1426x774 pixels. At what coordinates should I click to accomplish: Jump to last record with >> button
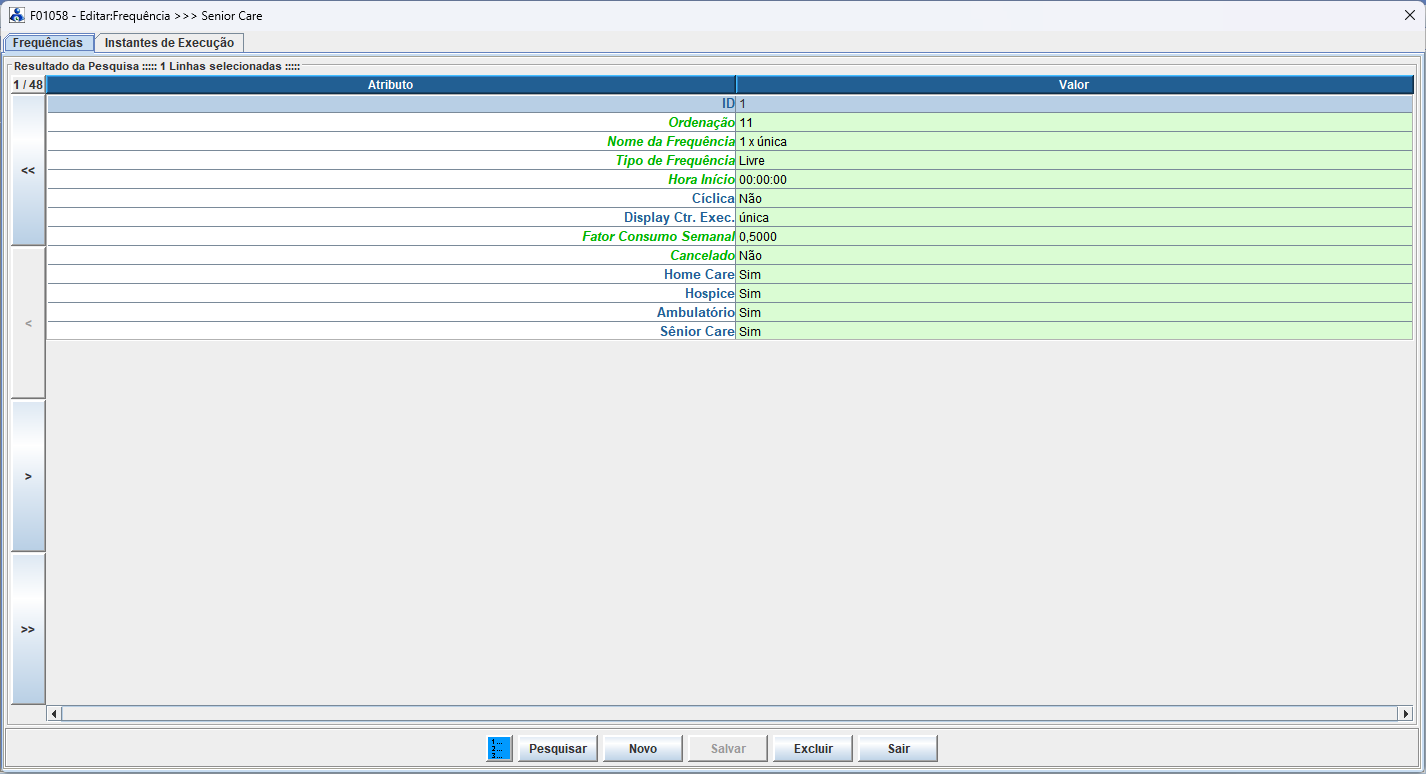click(x=28, y=629)
